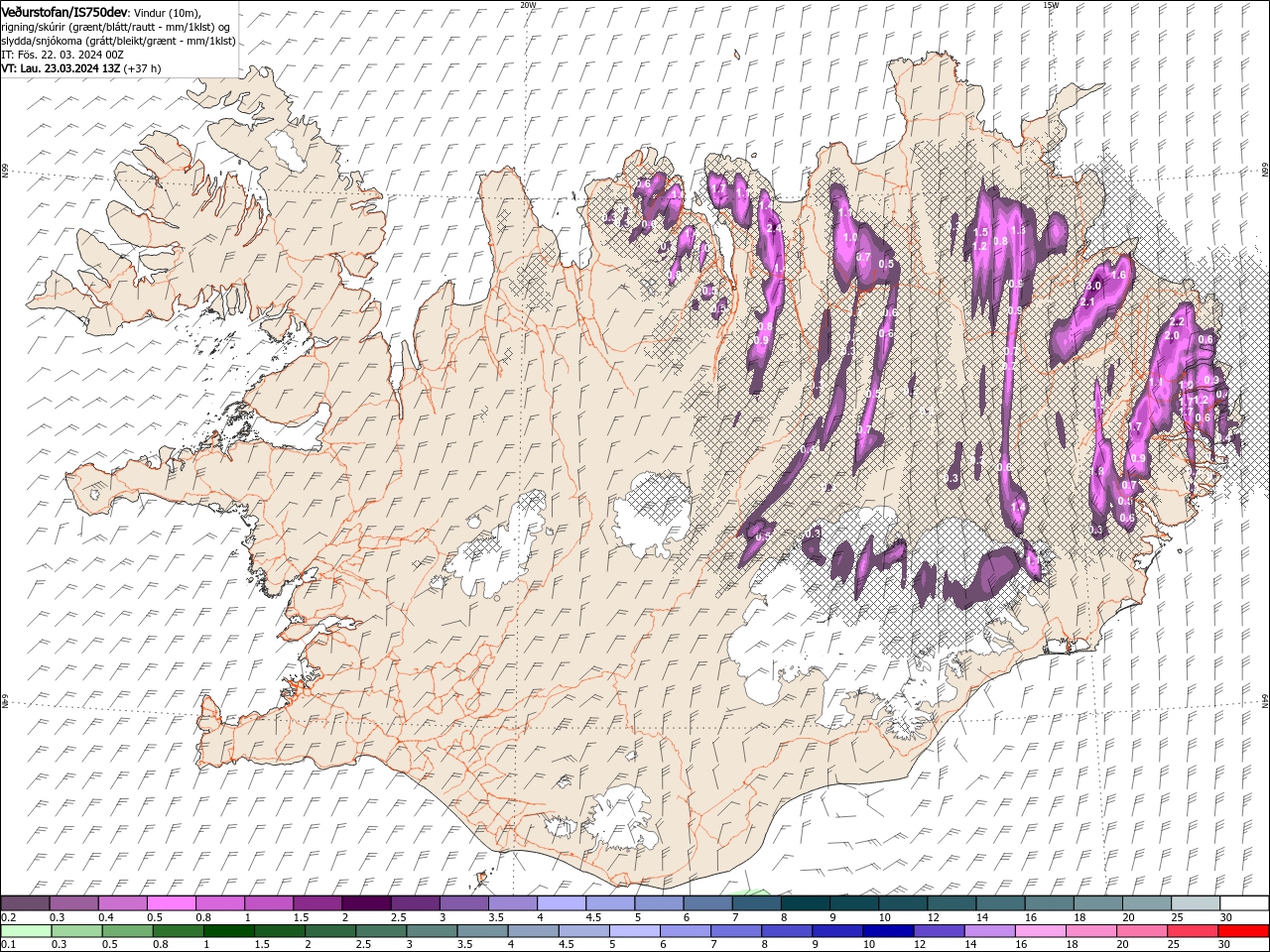The height and width of the screenshot is (952, 1270).
Task: Click the 15W longitude label at top
Action: (x=1050, y=5)
